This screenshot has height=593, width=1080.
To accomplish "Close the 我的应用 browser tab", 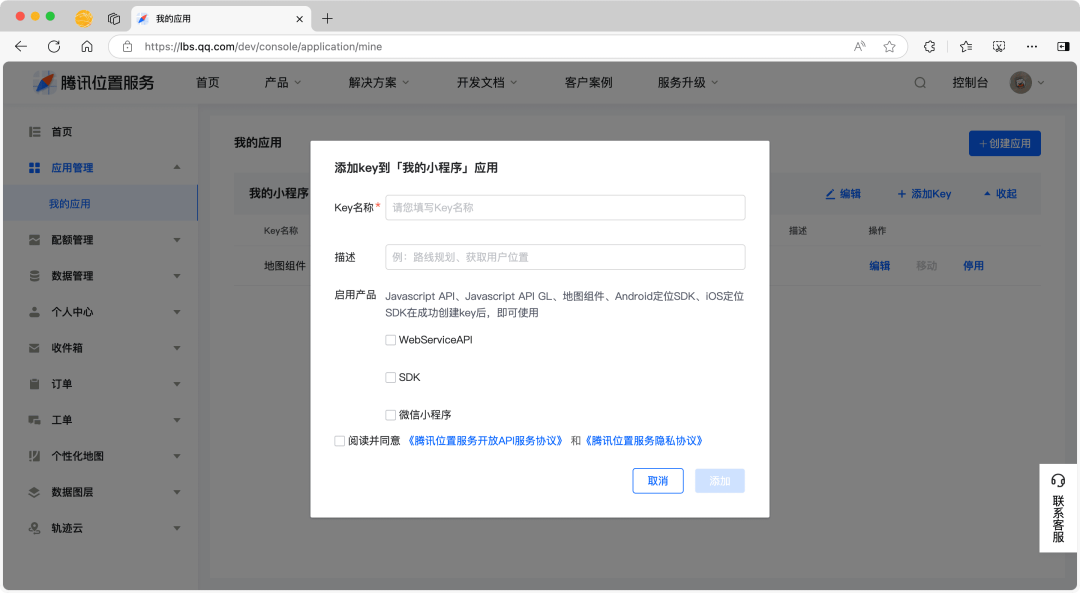I will 300,19.
